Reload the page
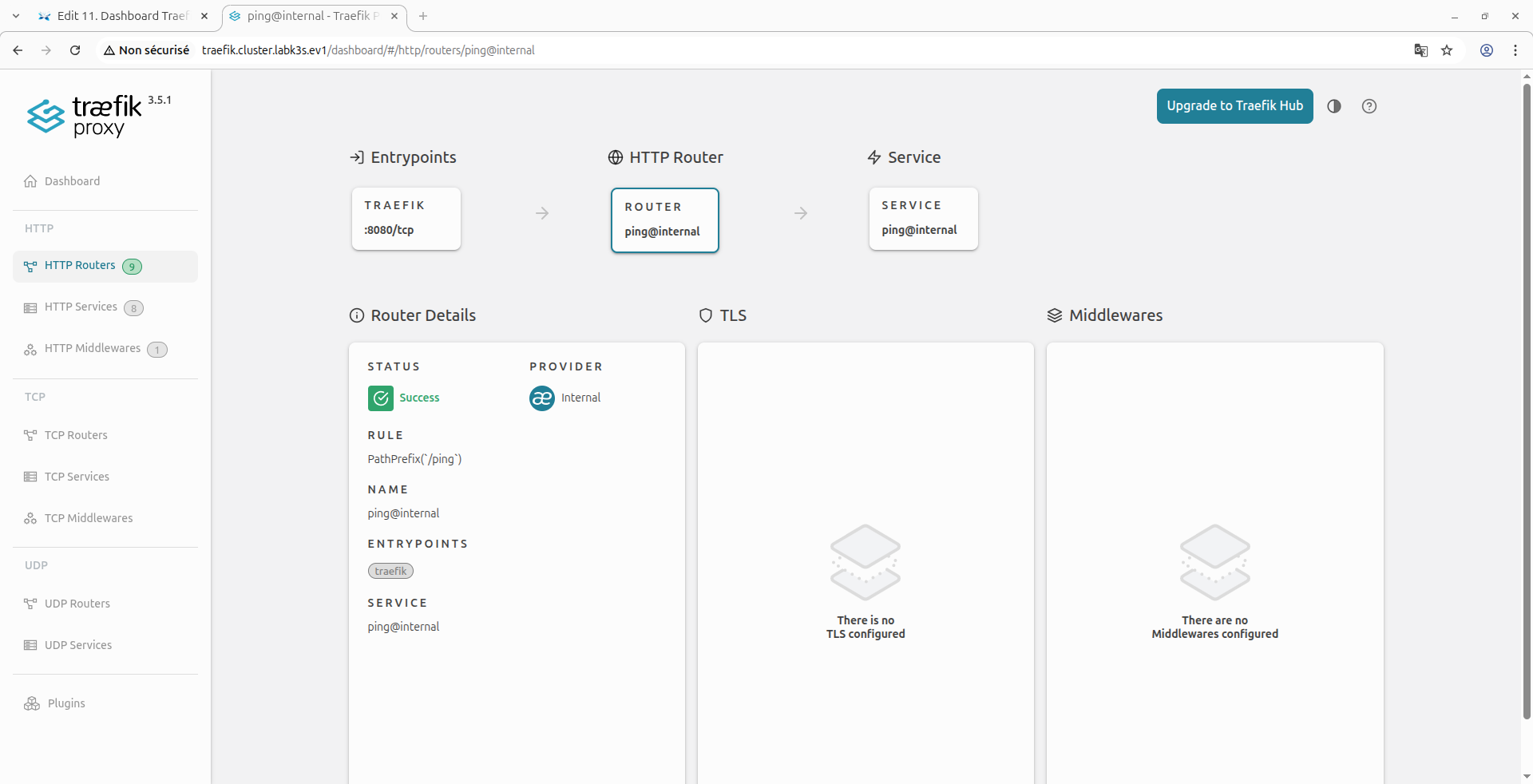Viewport: 1533px width, 784px height. click(75, 50)
